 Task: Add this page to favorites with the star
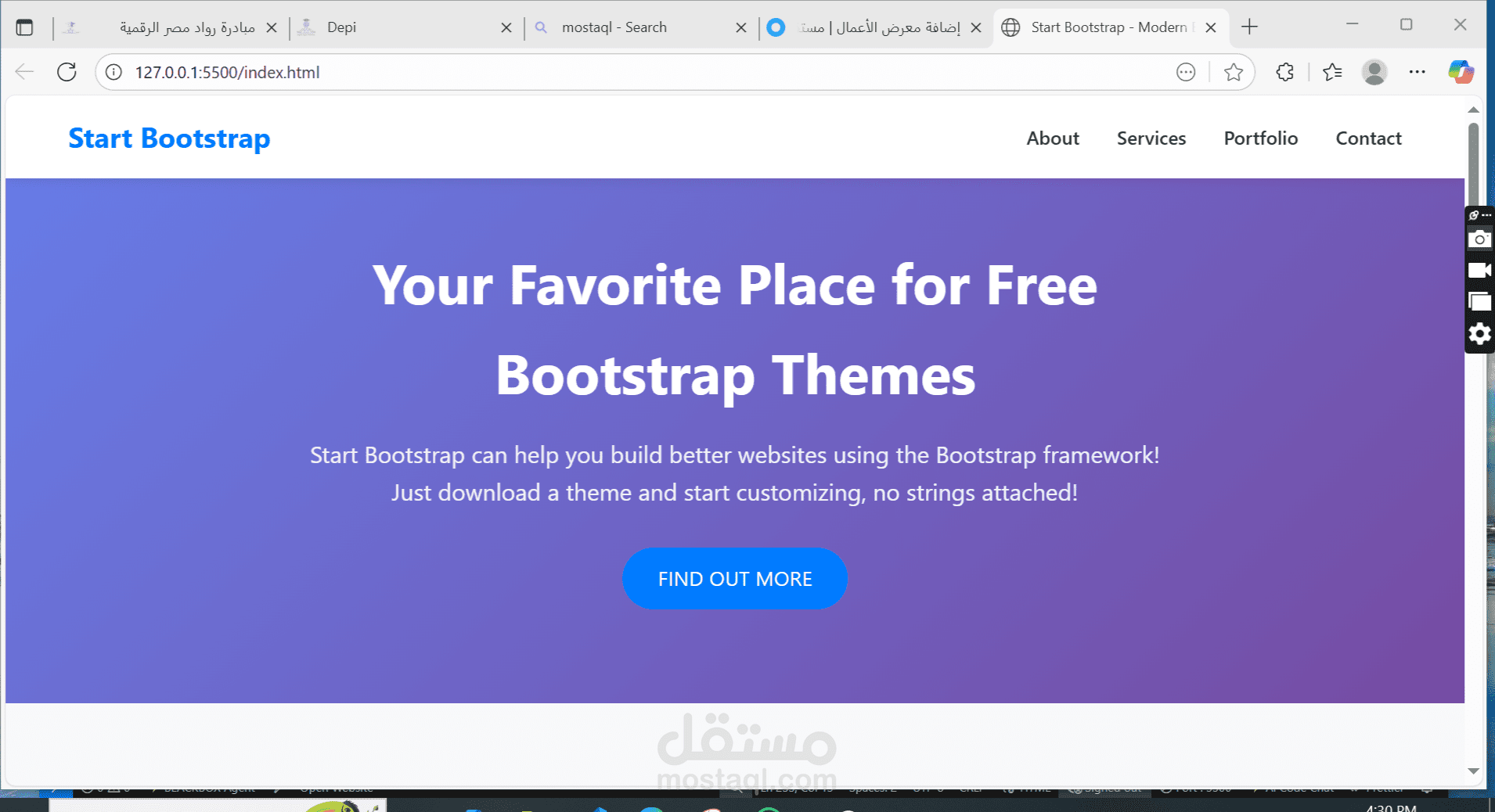[x=1234, y=72]
